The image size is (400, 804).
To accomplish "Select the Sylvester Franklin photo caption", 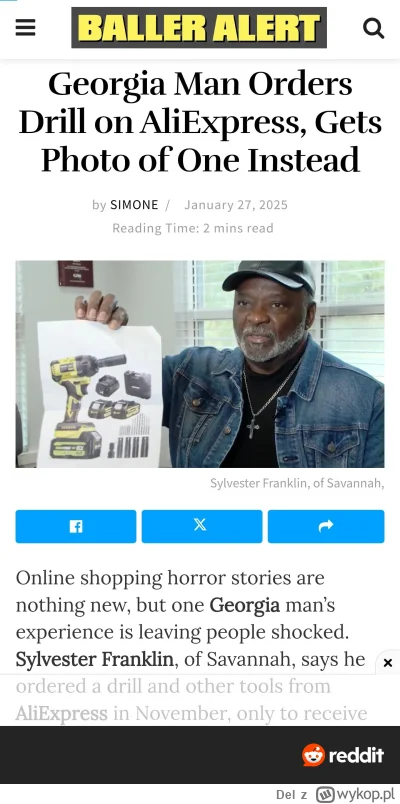I will tap(297, 483).
